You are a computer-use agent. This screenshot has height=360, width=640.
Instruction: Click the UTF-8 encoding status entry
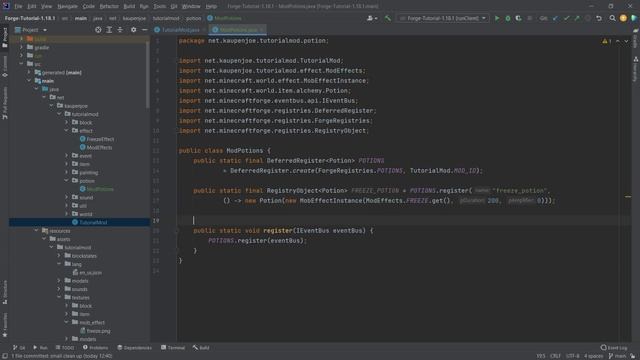573,356
